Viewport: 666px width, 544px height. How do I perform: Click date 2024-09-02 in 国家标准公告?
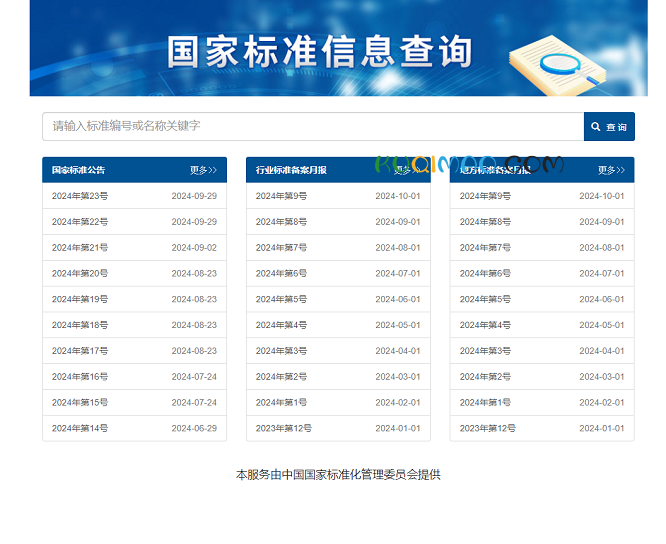point(194,248)
